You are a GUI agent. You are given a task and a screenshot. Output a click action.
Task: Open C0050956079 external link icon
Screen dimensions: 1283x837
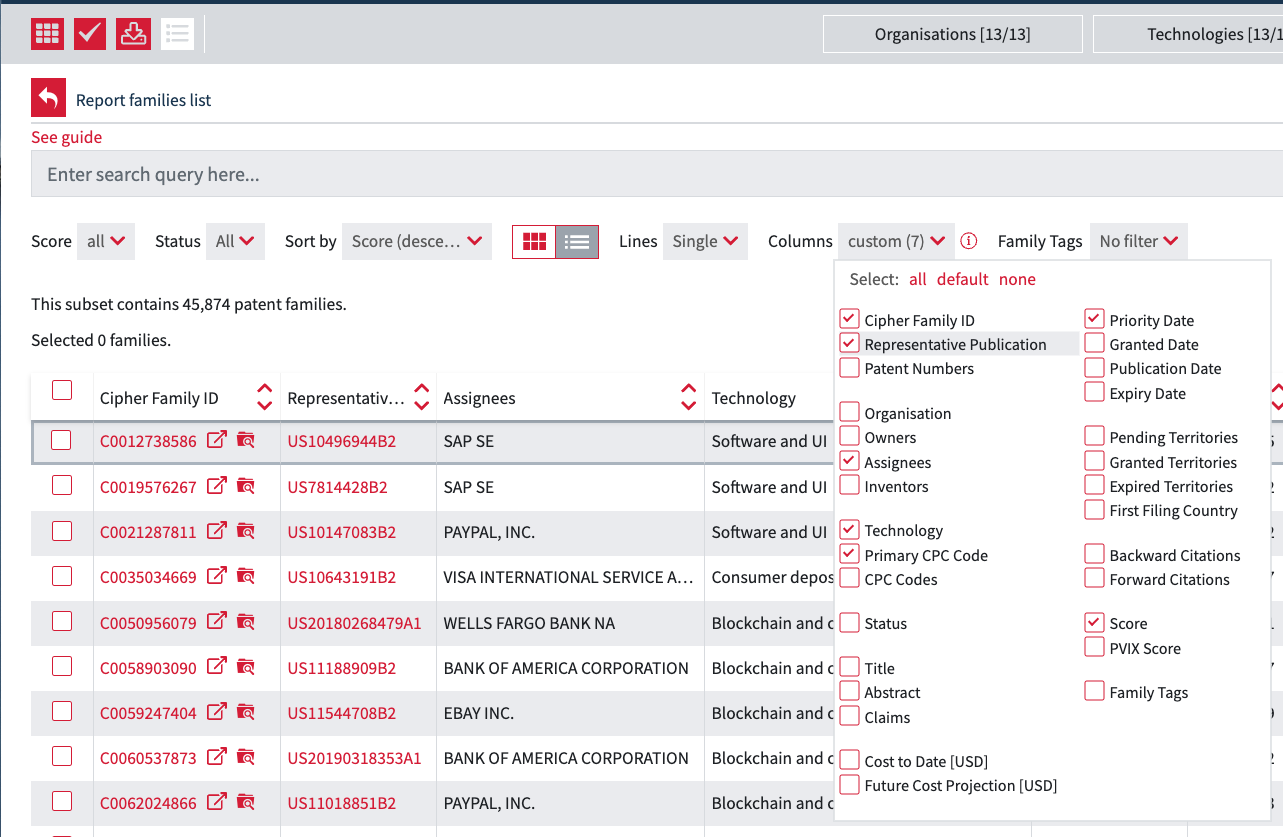click(x=217, y=621)
